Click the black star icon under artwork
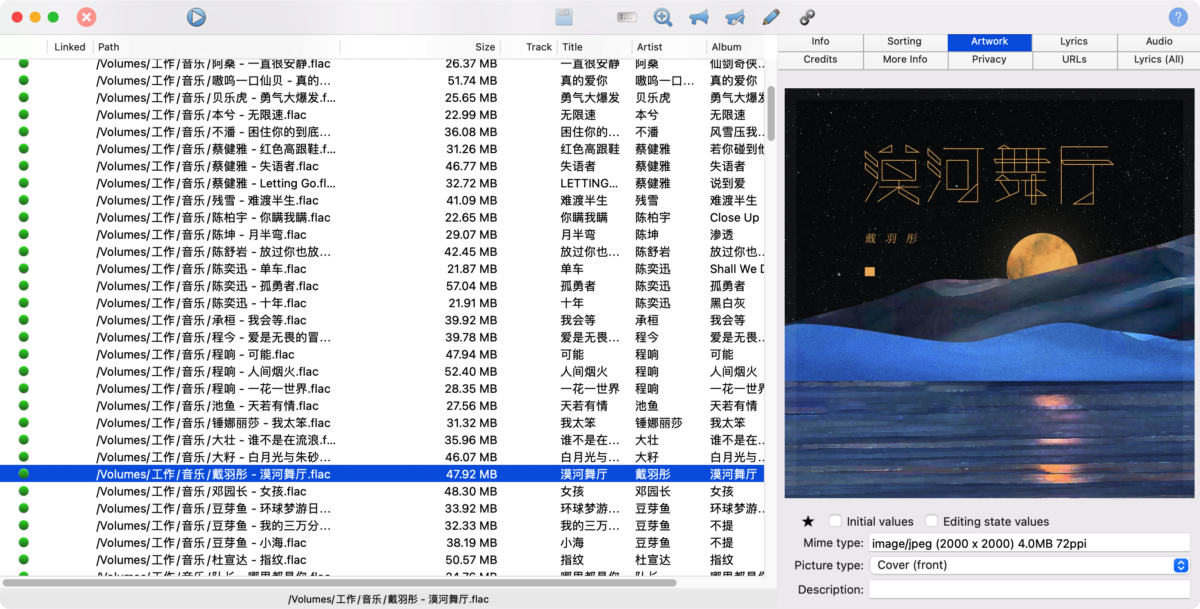Screen dimensions: 1200x609 coord(808,521)
